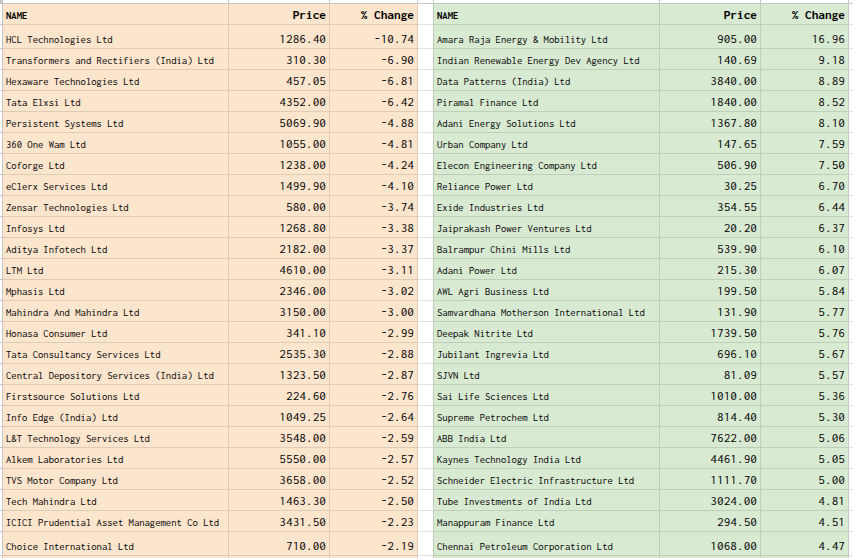Image resolution: width=853 pixels, height=558 pixels.
Task: Click eClerx Services Ltd
Action: [x=115, y=187]
